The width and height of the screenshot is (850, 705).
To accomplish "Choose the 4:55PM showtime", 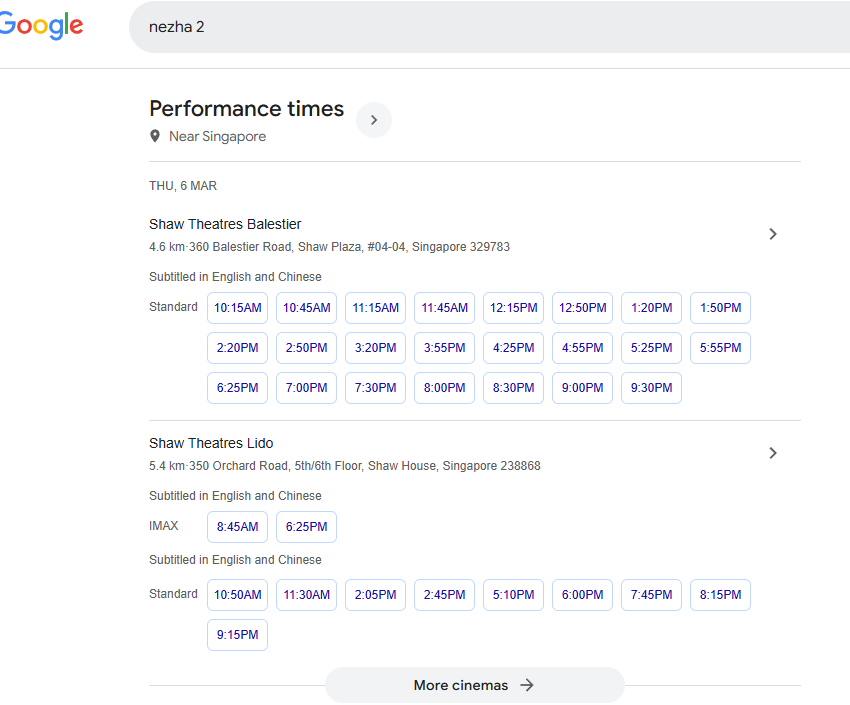I will (x=582, y=348).
